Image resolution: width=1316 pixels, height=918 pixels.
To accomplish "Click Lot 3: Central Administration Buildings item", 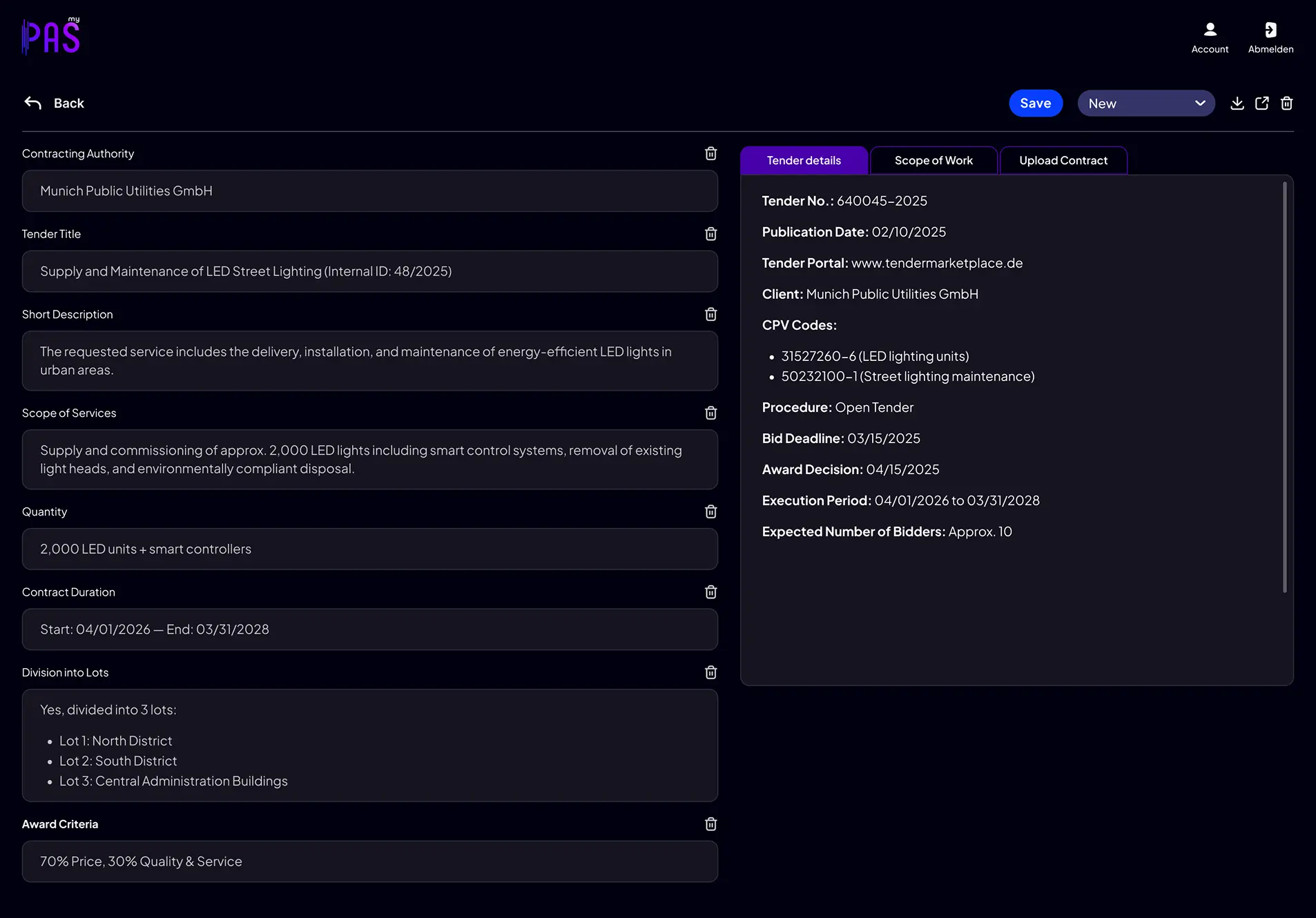I will [173, 781].
